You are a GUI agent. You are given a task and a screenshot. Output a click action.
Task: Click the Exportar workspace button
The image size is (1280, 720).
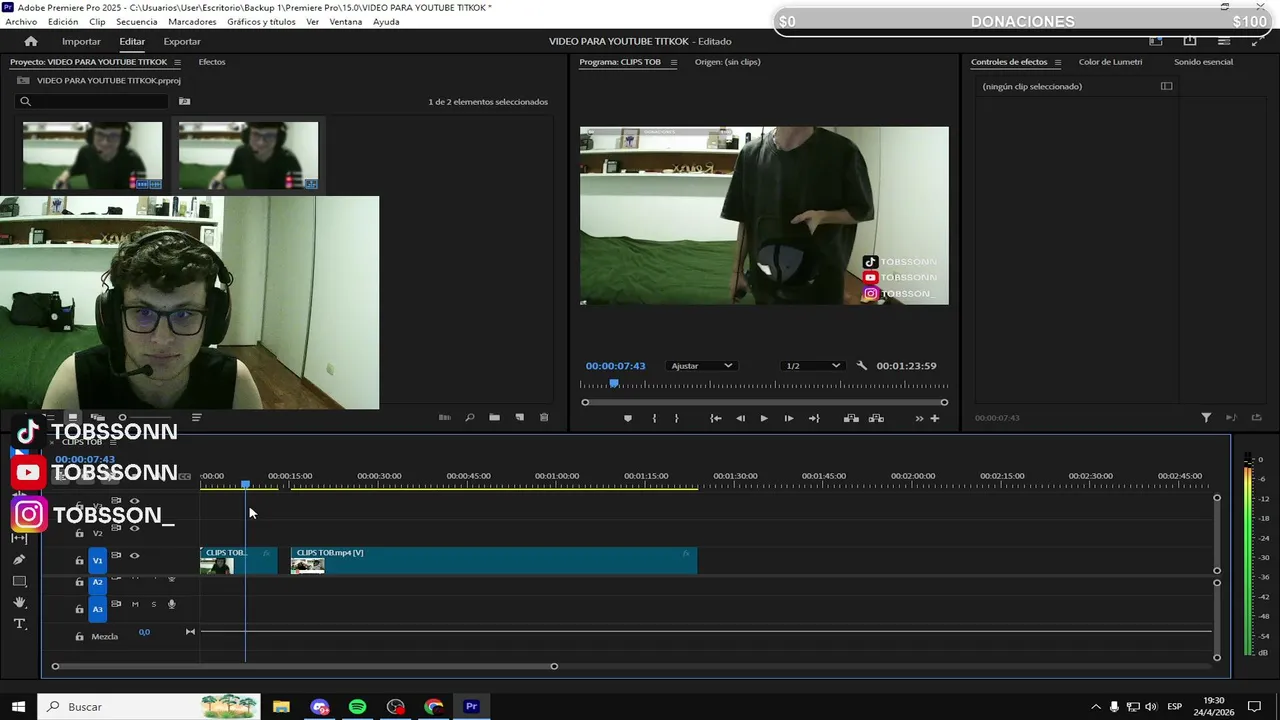182,41
